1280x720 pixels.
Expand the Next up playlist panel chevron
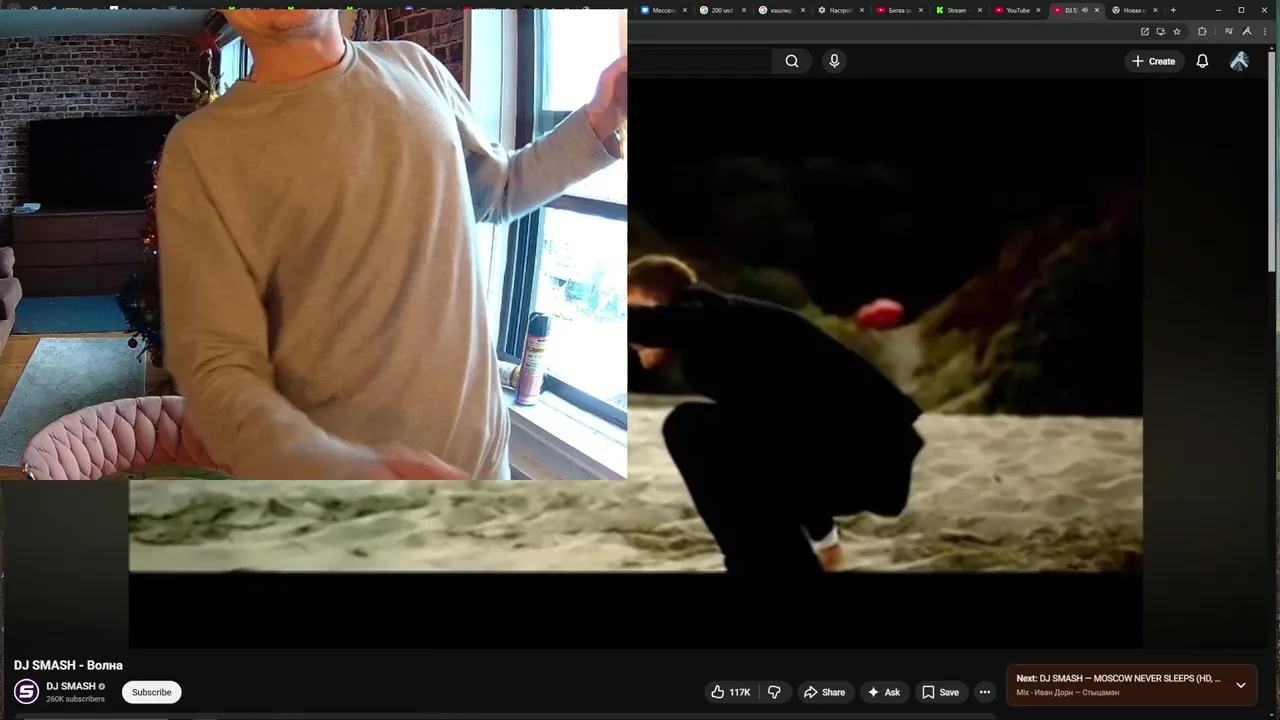pyautogui.click(x=1241, y=685)
